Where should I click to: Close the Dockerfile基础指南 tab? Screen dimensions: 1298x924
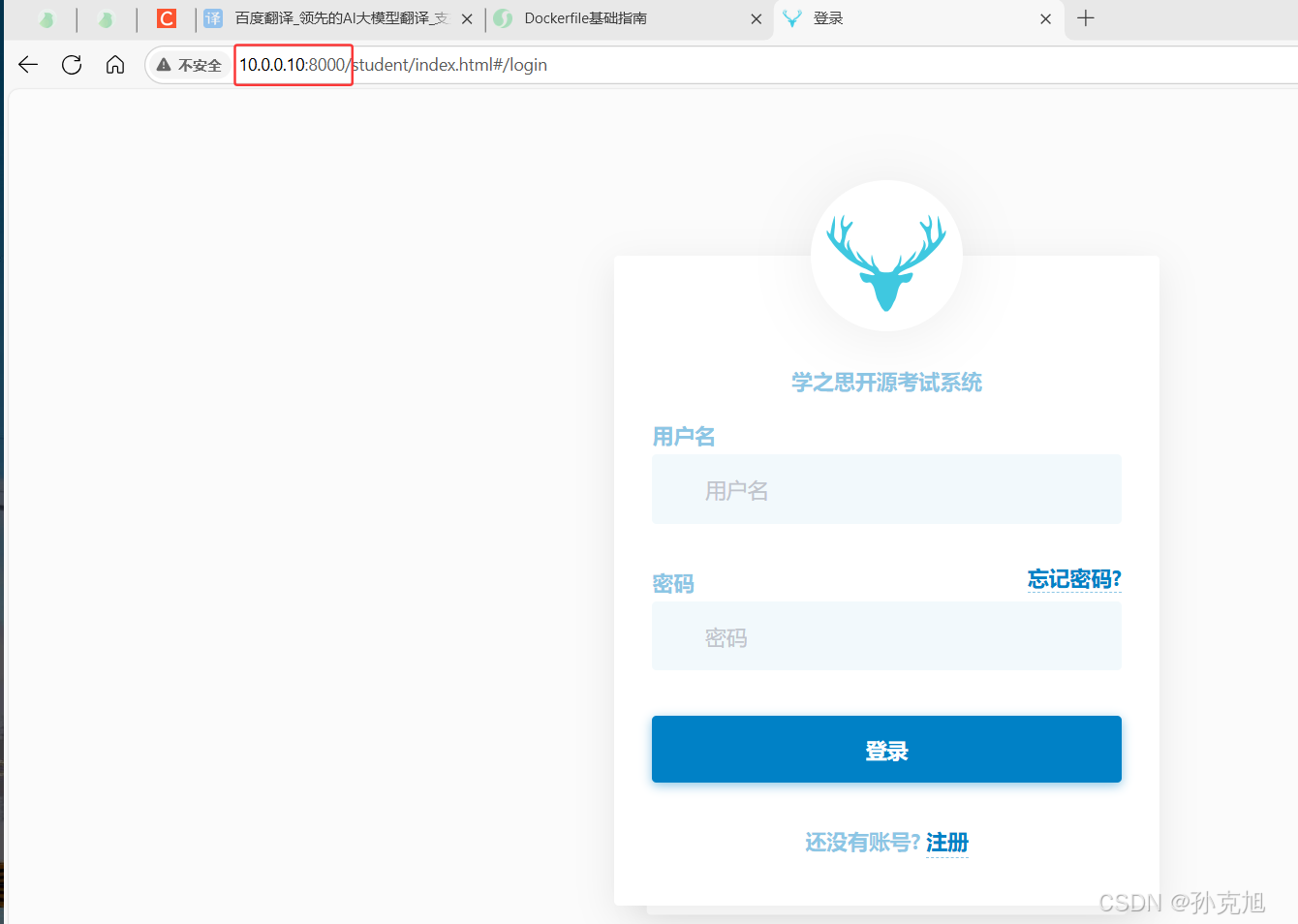pos(757,18)
